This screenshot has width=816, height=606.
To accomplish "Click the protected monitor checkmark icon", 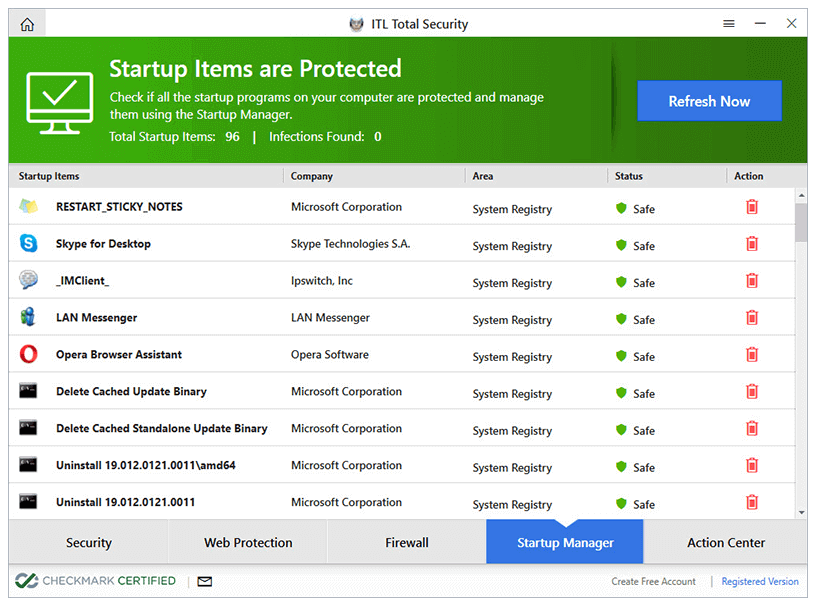I will pyautogui.click(x=60, y=103).
